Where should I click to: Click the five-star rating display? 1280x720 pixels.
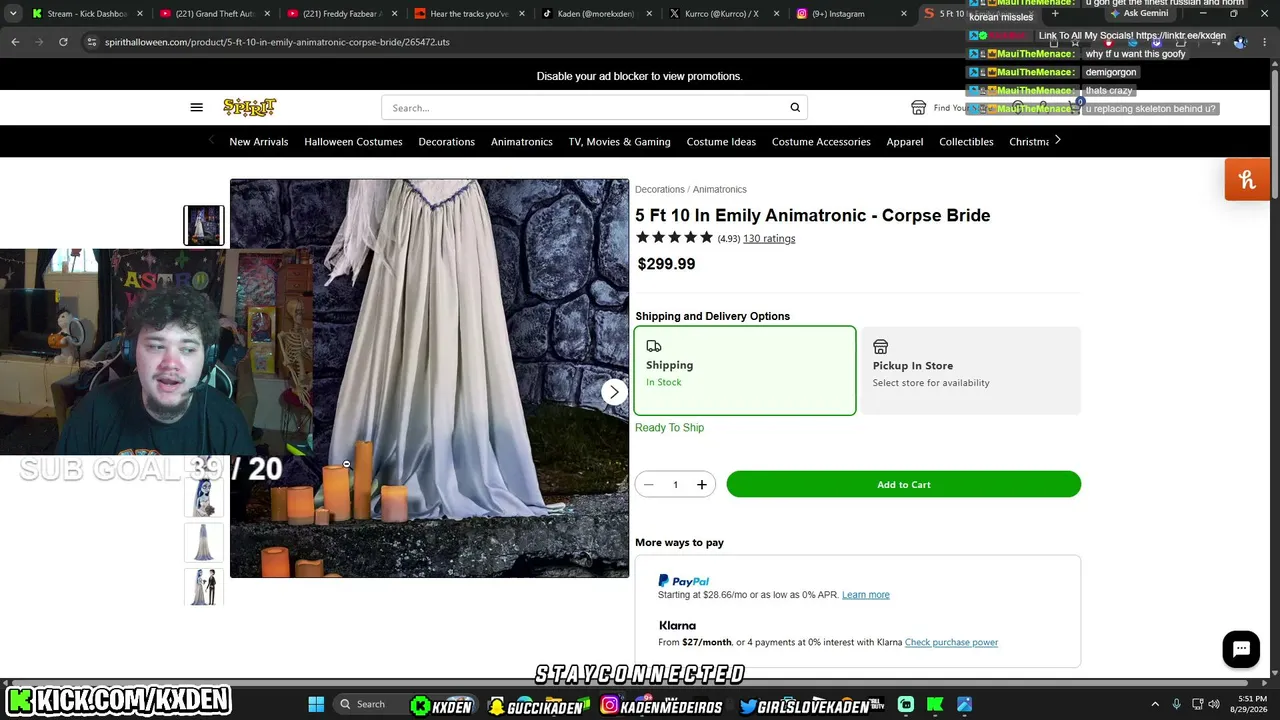click(x=675, y=238)
